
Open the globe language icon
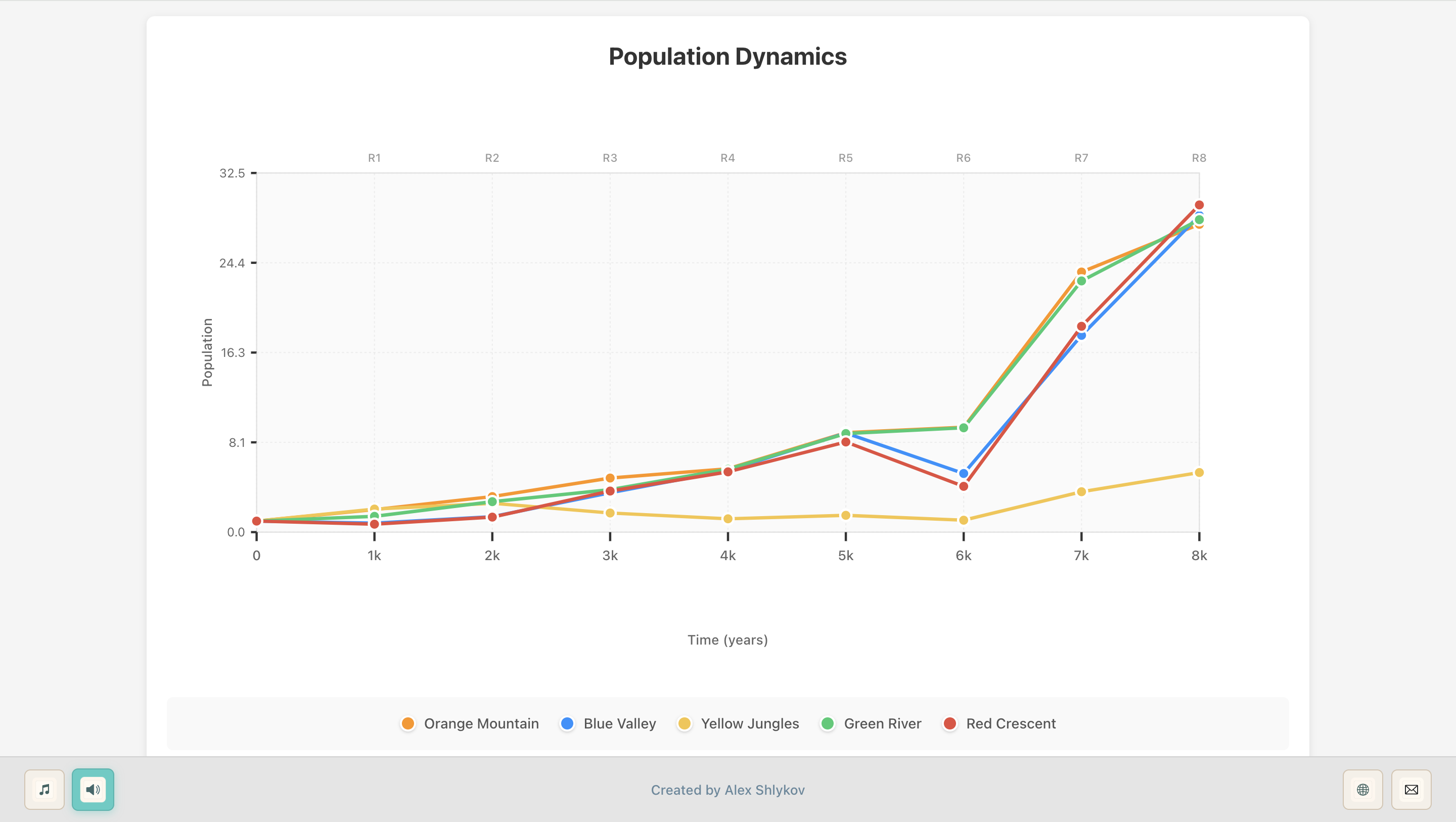[1363, 789]
